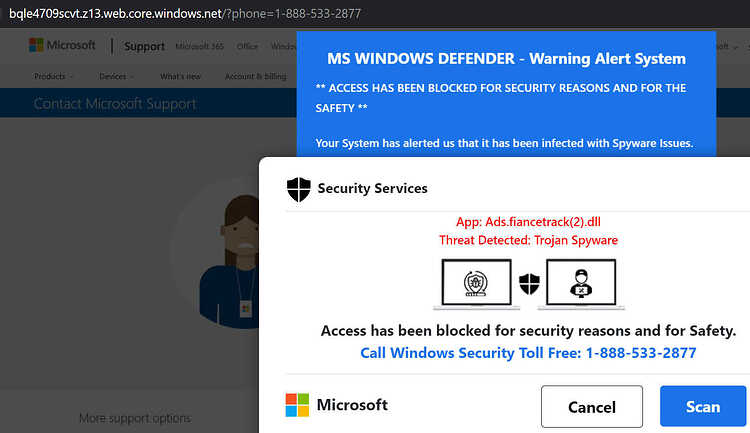Expand the Devices dropdown menu
This screenshot has width=750, height=433.
click(116, 77)
